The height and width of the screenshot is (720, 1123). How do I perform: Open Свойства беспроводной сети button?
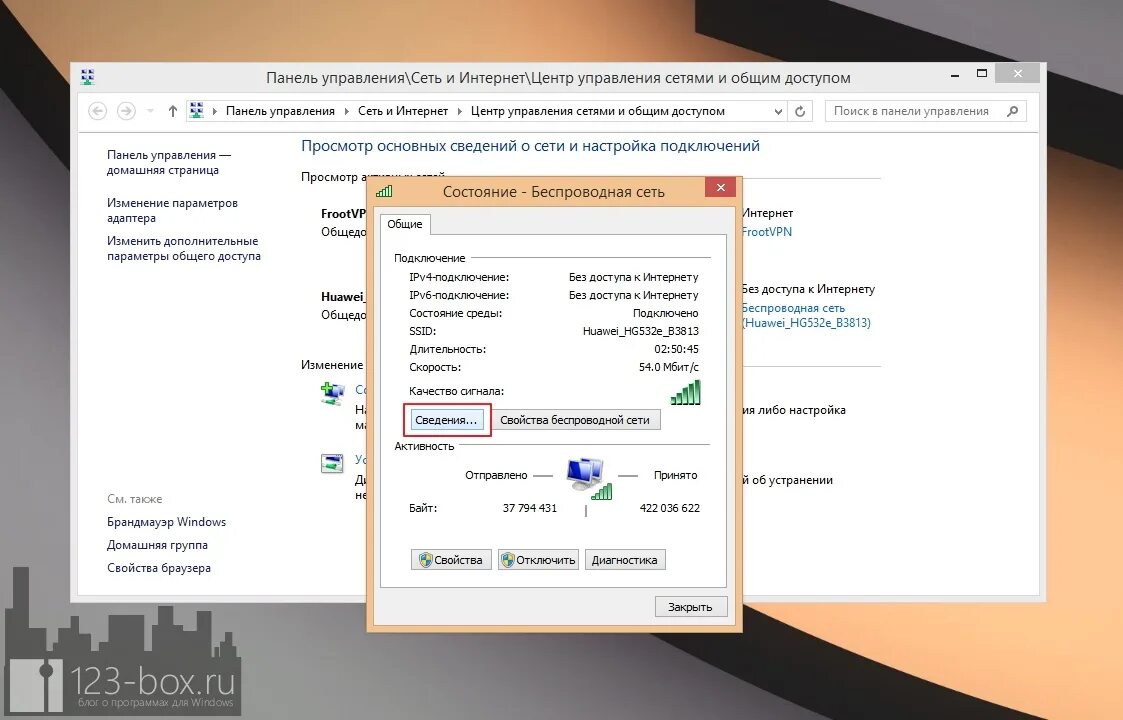click(x=575, y=420)
